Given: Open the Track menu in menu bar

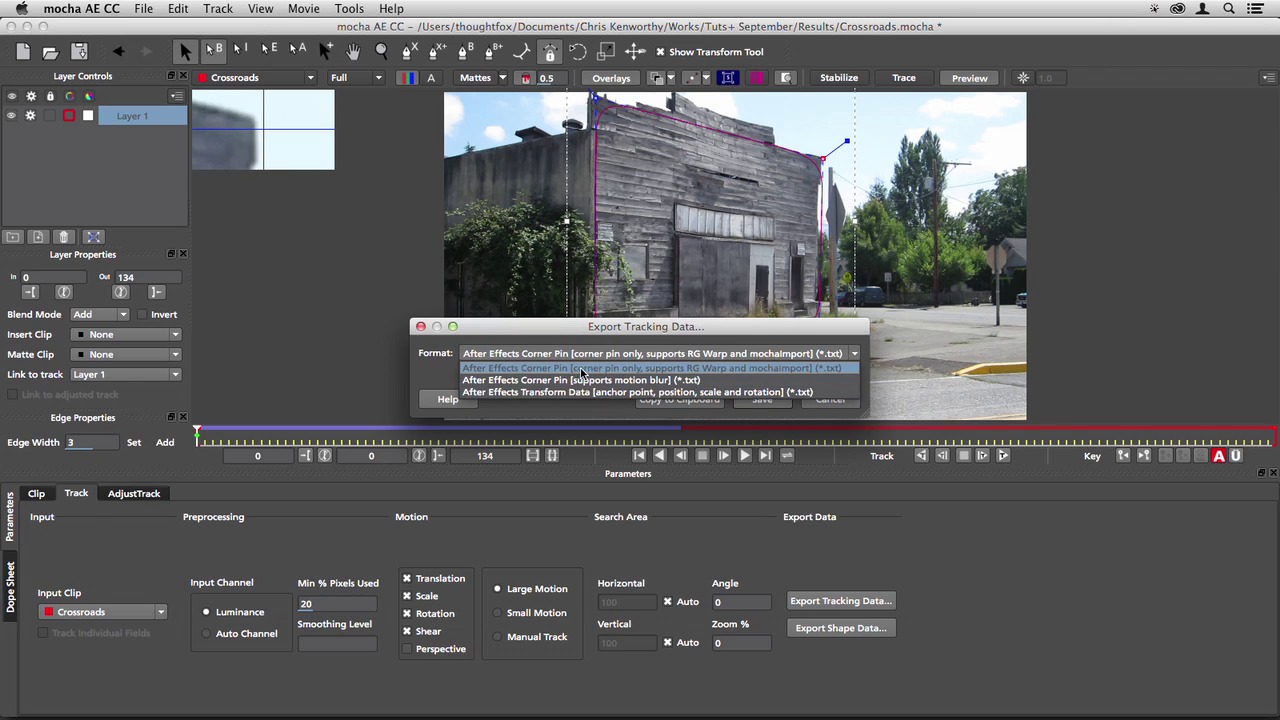Looking at the screenshot, I should point(217,9).
